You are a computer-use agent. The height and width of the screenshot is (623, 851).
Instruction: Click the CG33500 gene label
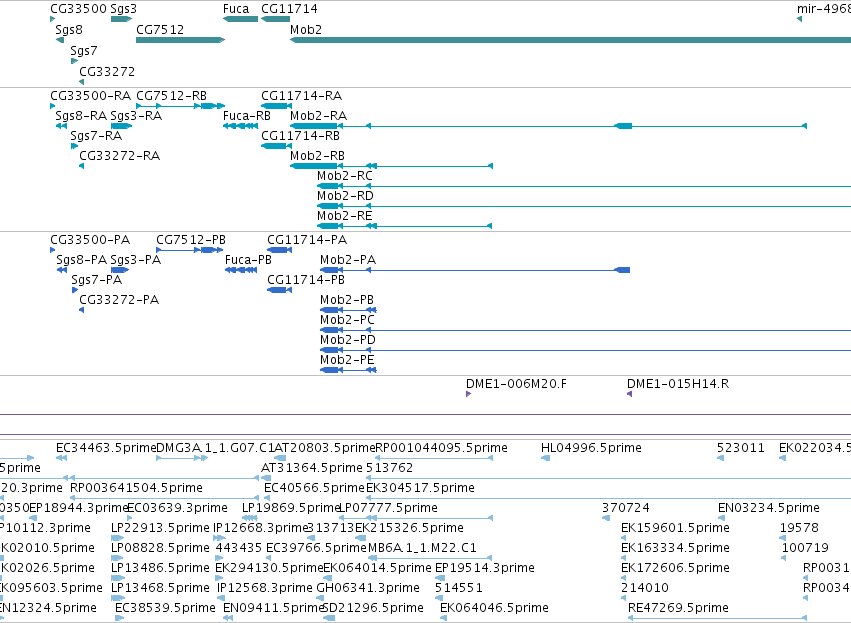[78, 9]
